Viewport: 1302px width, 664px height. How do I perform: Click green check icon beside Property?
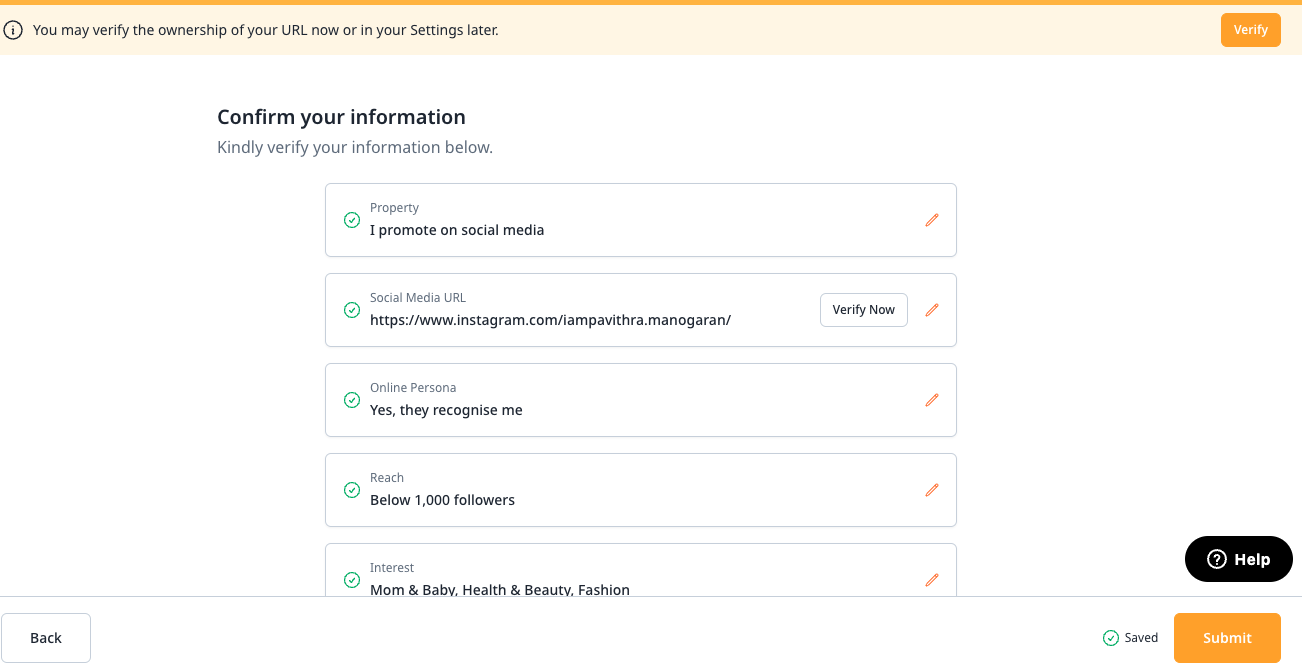pos(352,220)
